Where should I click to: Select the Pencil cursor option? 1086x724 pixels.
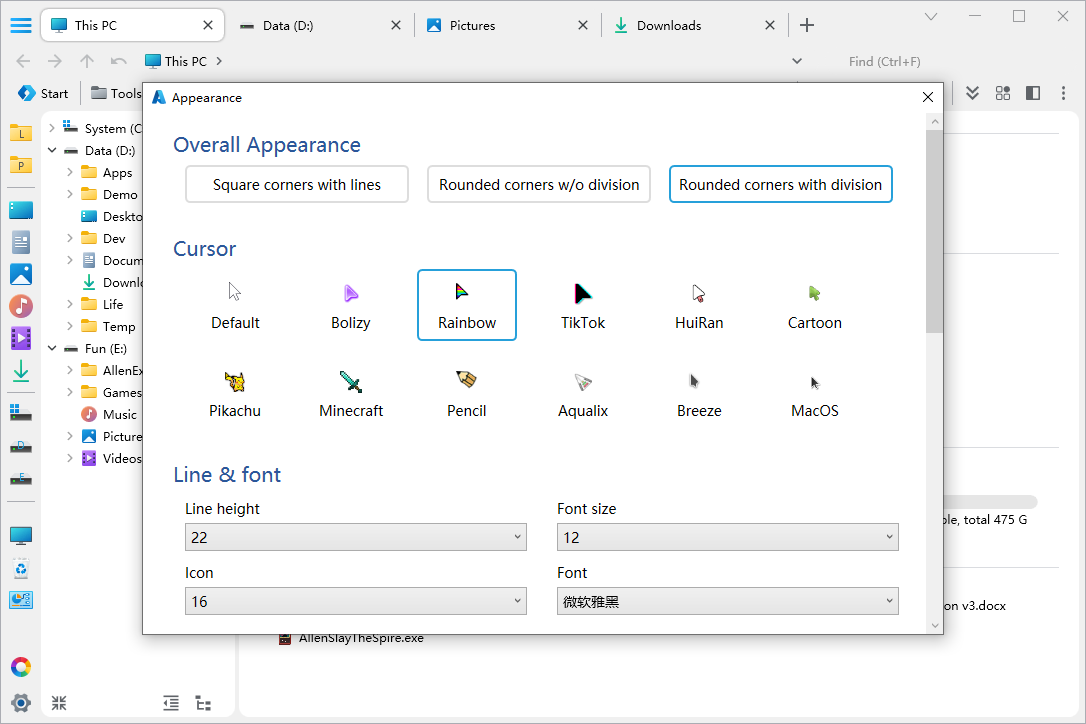pyautogui.click(x=467, y=380)
